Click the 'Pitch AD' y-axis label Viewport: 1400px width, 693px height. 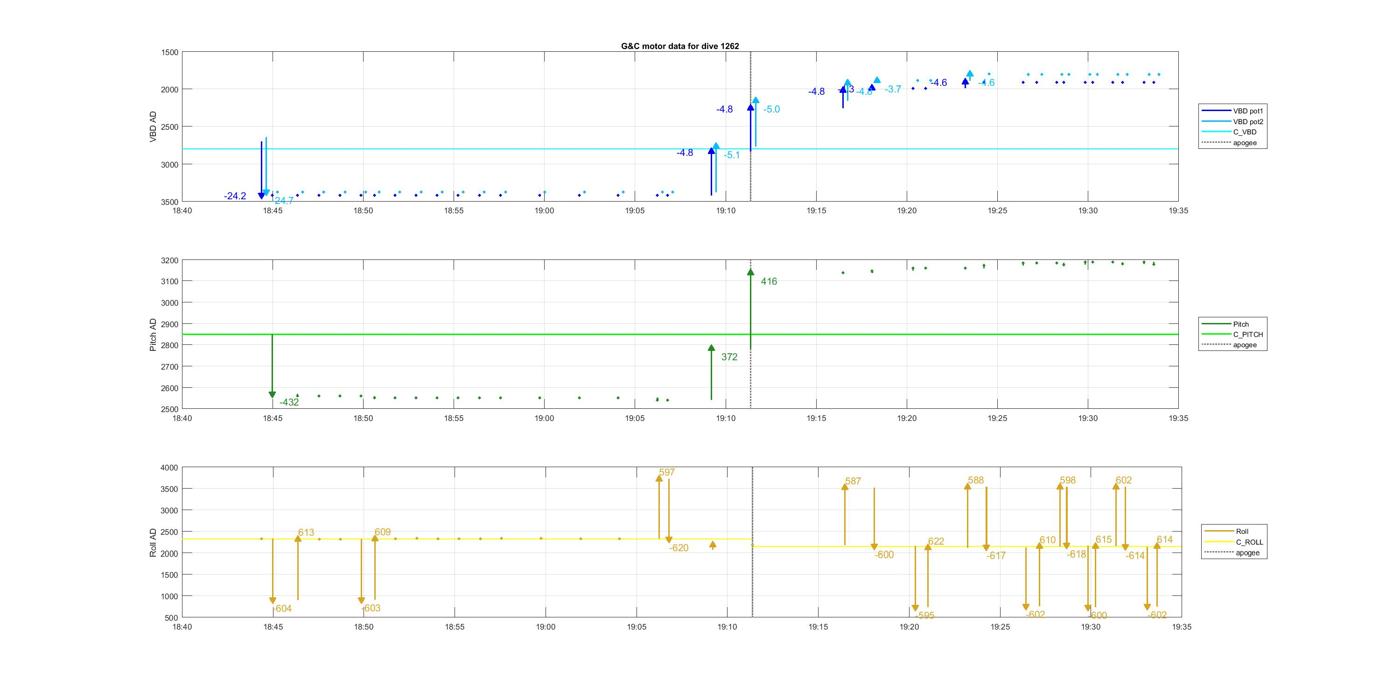point(153,335)
